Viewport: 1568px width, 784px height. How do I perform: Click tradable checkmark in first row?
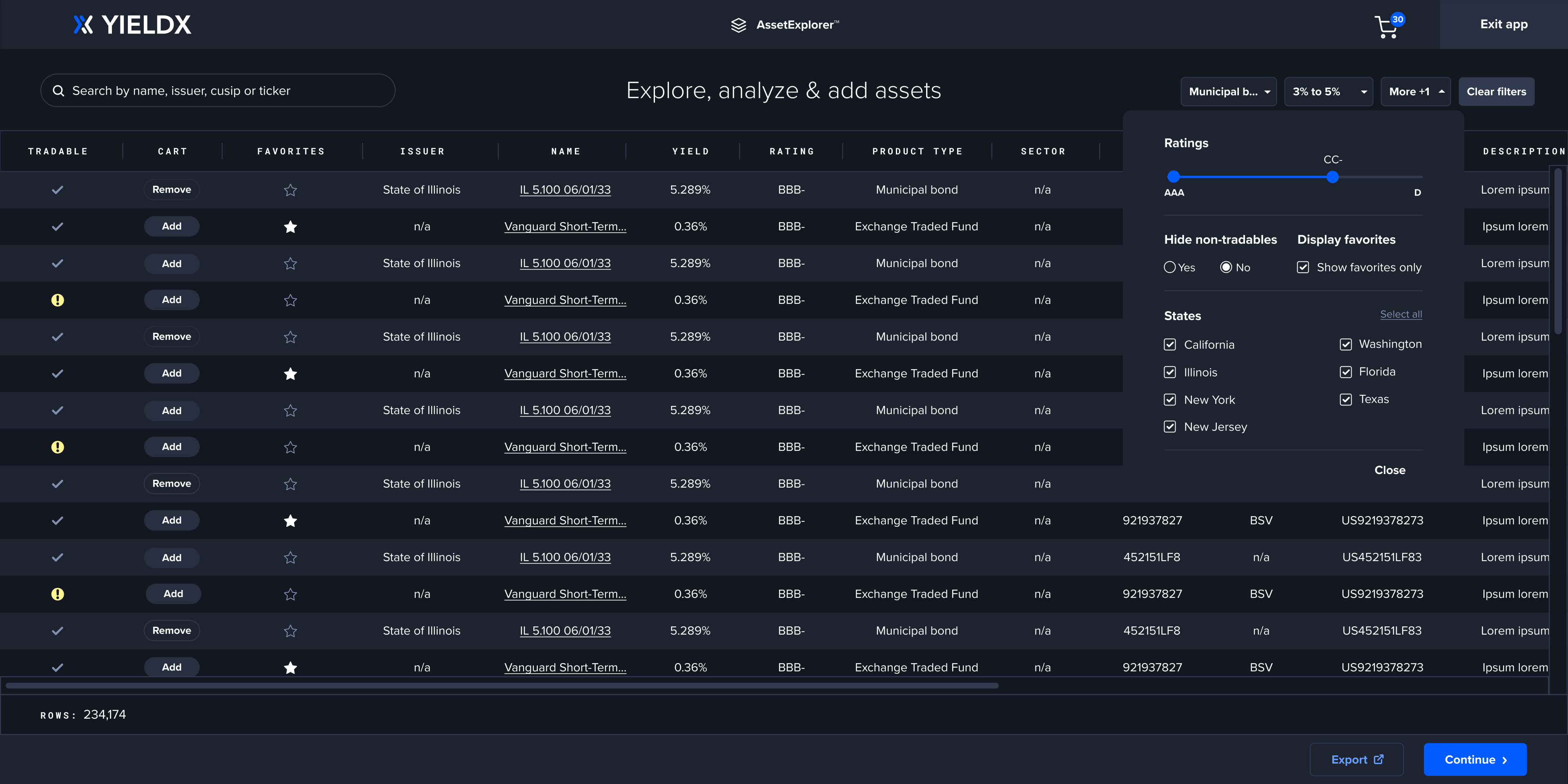57,190
